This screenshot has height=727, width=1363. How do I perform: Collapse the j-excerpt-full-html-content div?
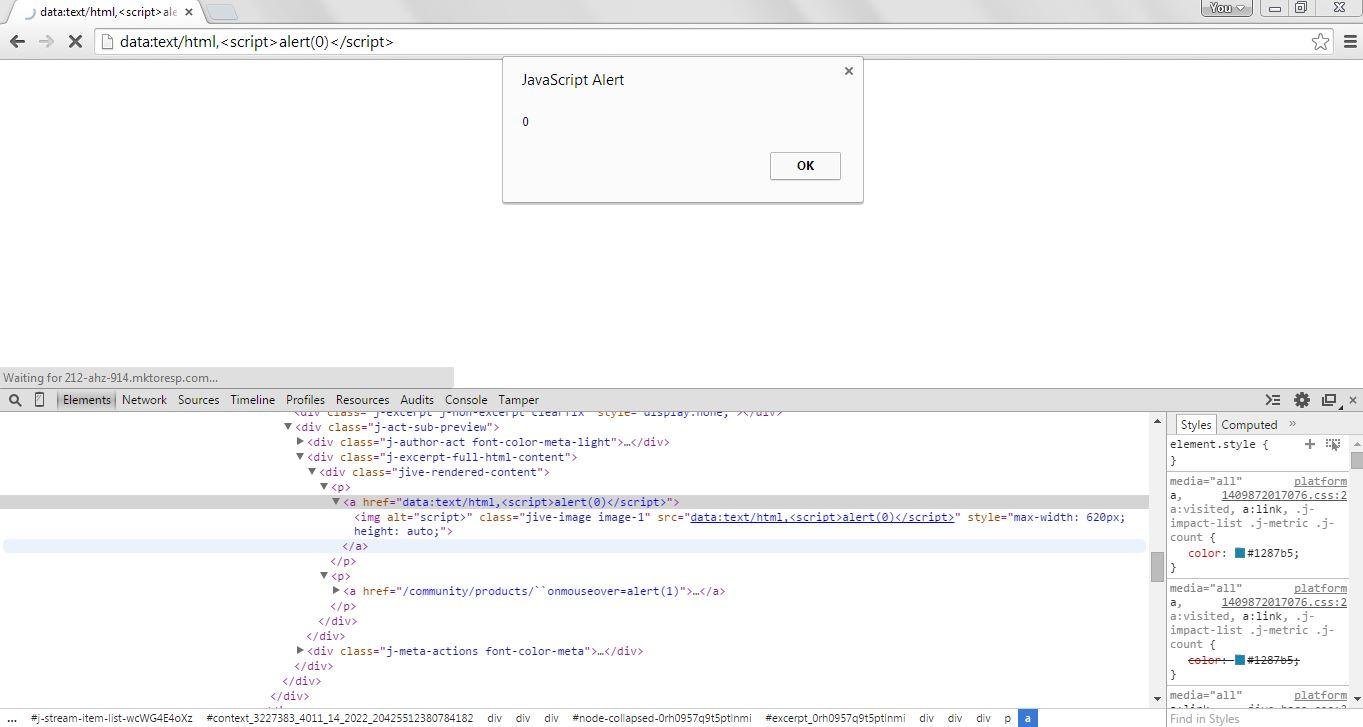pyautogui.click(x=300, y=457)
